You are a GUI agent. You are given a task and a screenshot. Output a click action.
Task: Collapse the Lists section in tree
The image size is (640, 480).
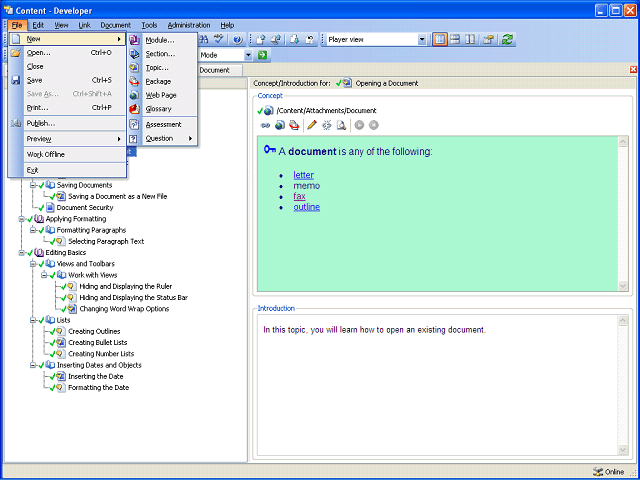(x=33, y=320)
